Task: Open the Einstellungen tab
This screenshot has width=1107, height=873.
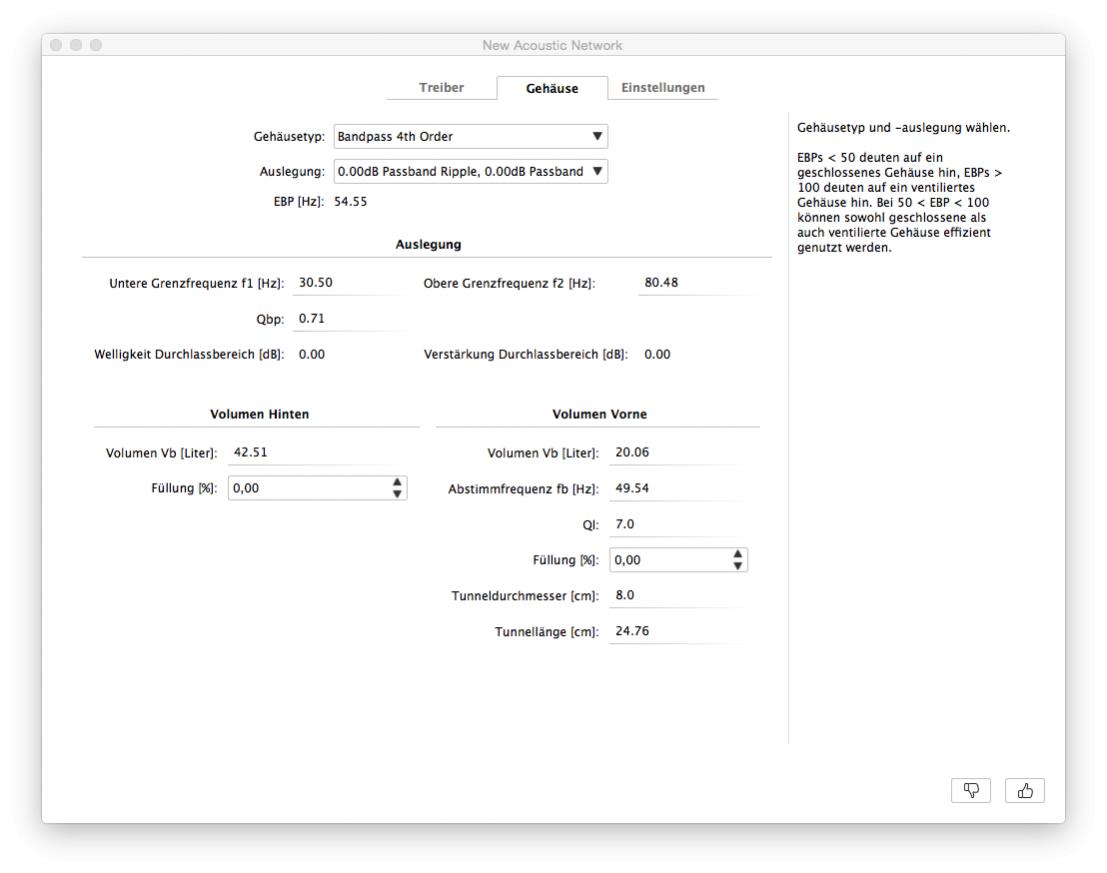Action: [663, 88]
